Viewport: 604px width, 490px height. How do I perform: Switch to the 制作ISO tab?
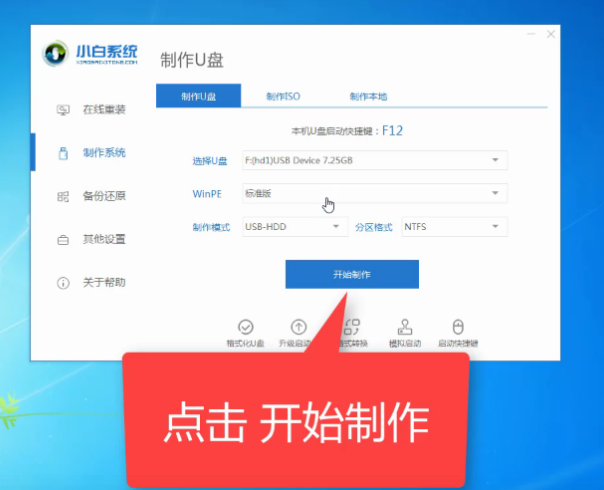[283, 97]
